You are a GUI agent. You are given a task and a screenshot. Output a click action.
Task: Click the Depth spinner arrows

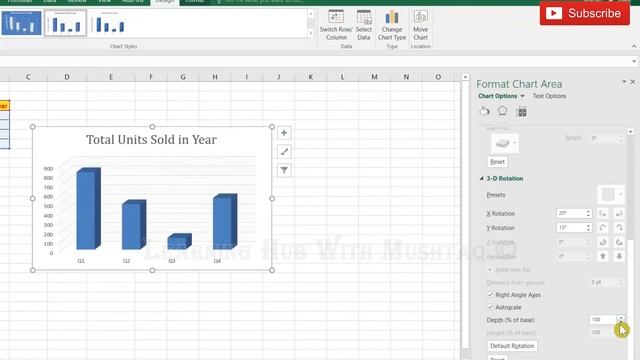coord(621,320)
